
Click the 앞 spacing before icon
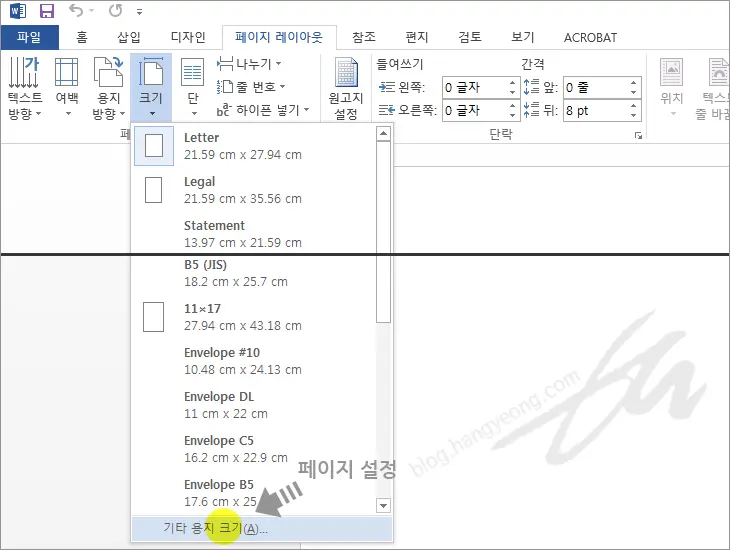click(x=532, y=87)
